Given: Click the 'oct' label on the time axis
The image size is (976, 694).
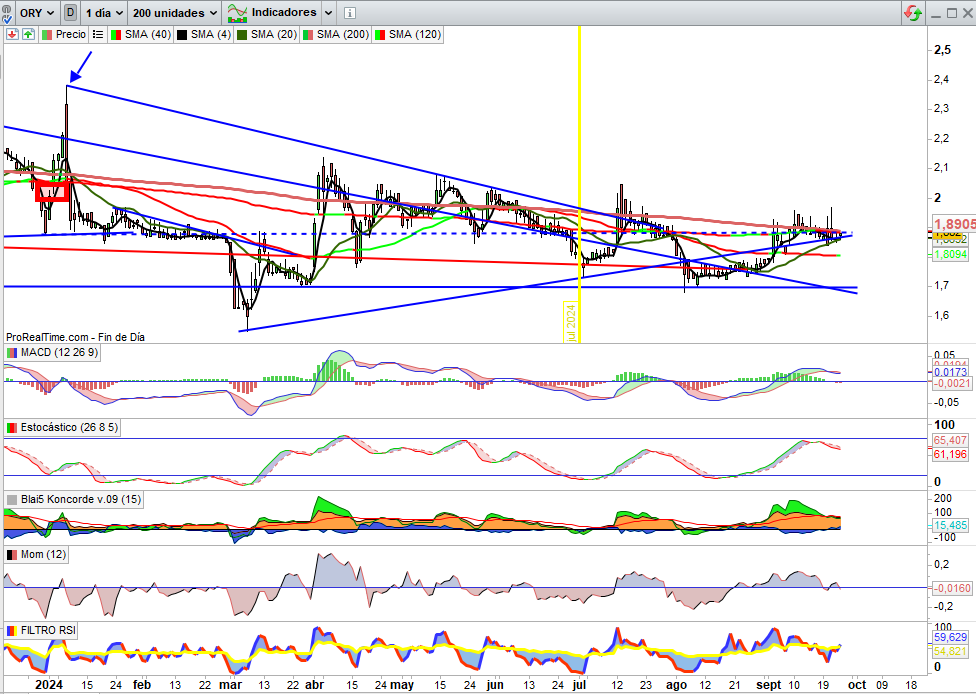Looking at the screenshot, I should coord(857,685).
